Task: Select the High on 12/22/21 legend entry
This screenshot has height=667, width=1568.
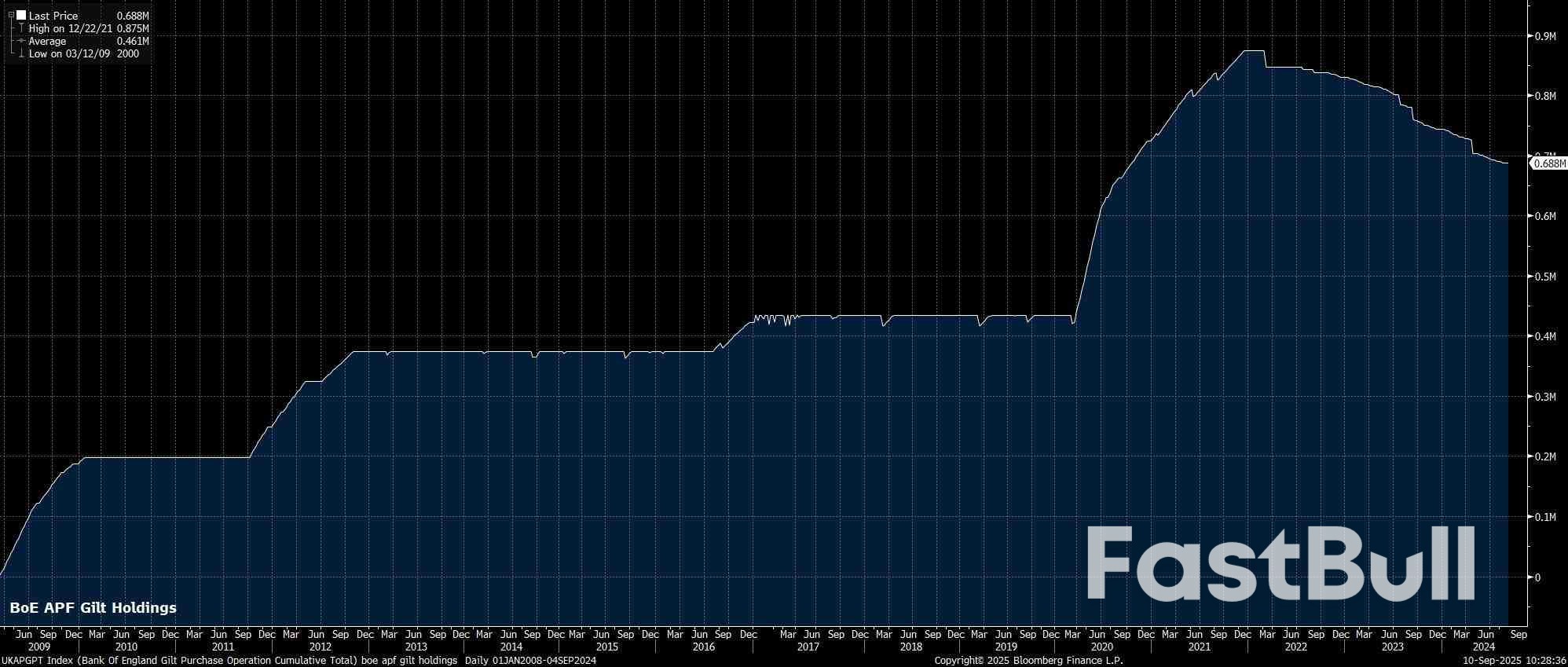Action: click(x=71, y=28)
